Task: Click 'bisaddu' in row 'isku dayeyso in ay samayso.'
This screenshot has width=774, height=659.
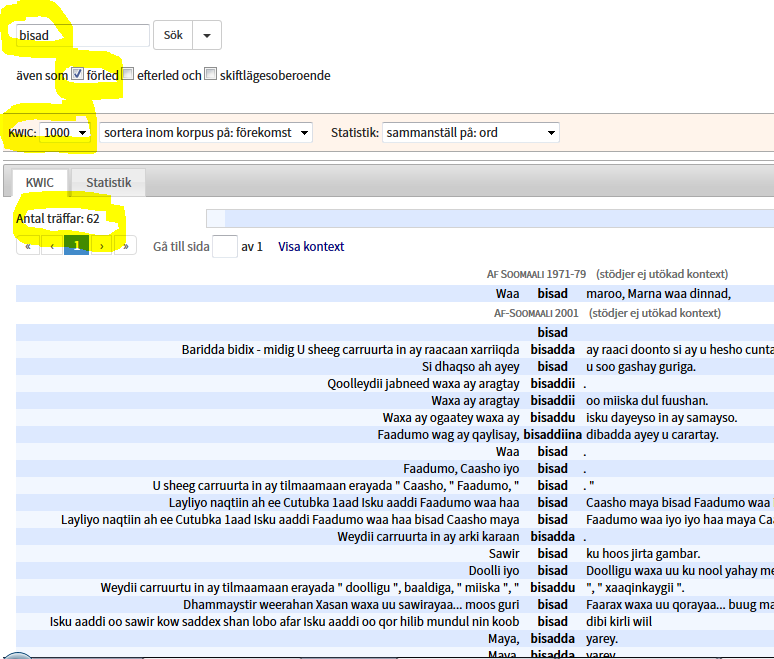Action: coord(552,418)
